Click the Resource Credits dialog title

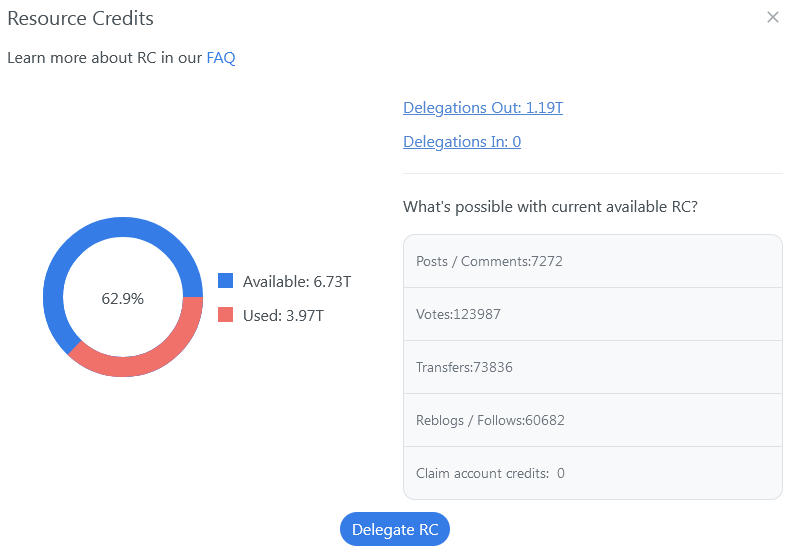pos(80,18)
